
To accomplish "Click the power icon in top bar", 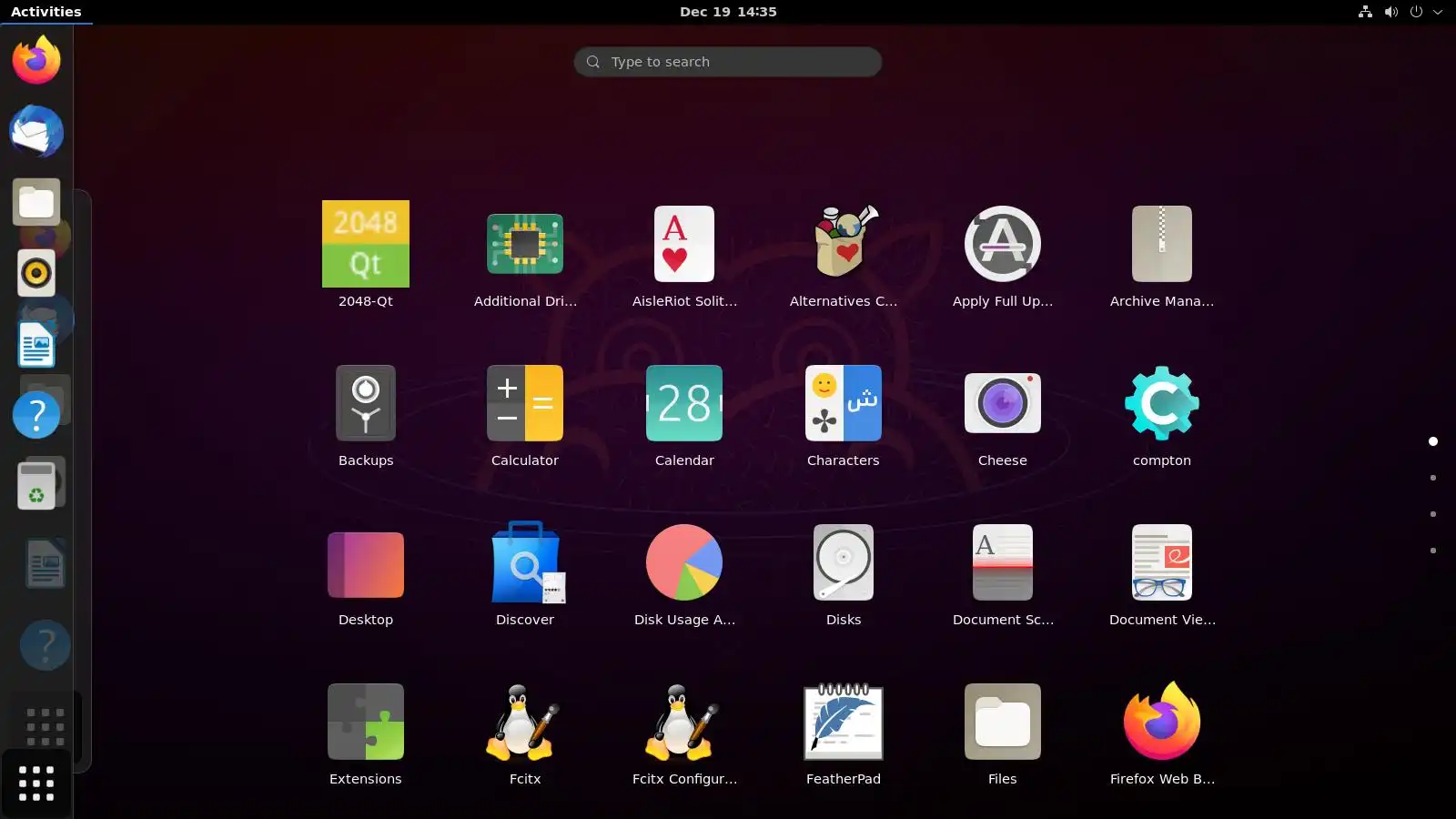I will [x=1416, y=12].
